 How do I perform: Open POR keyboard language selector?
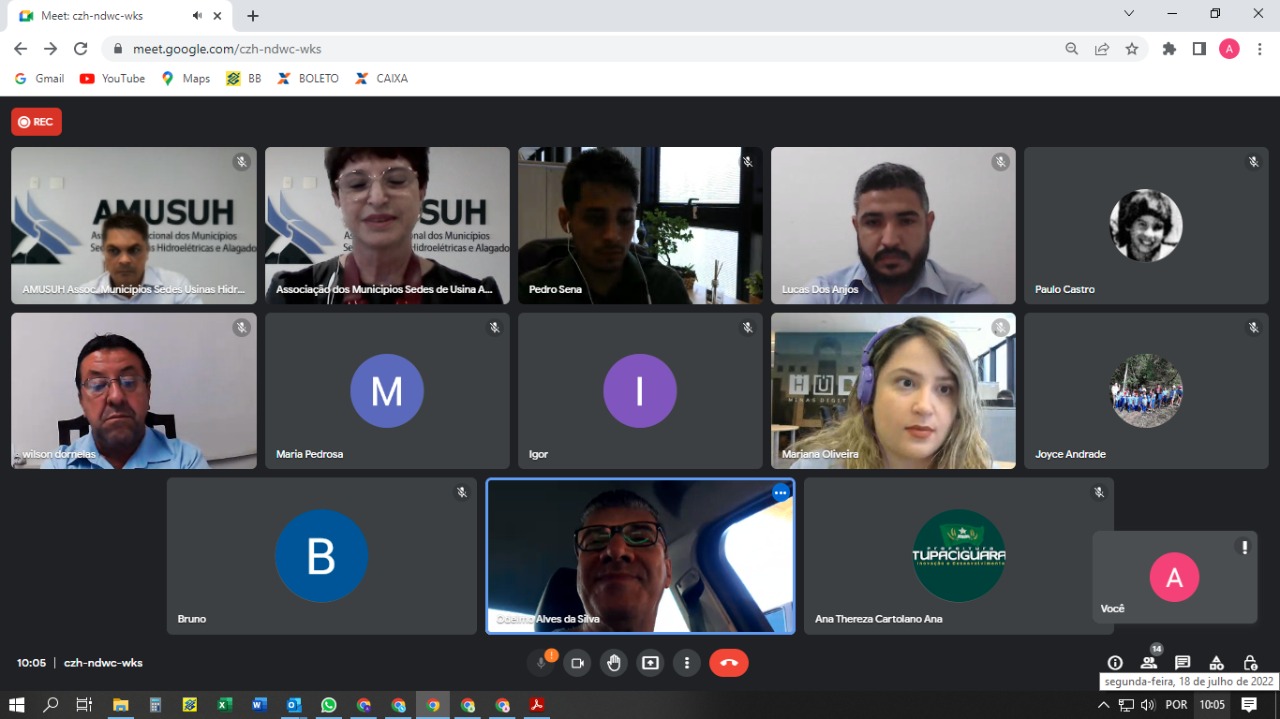(x=1176, y=705)
